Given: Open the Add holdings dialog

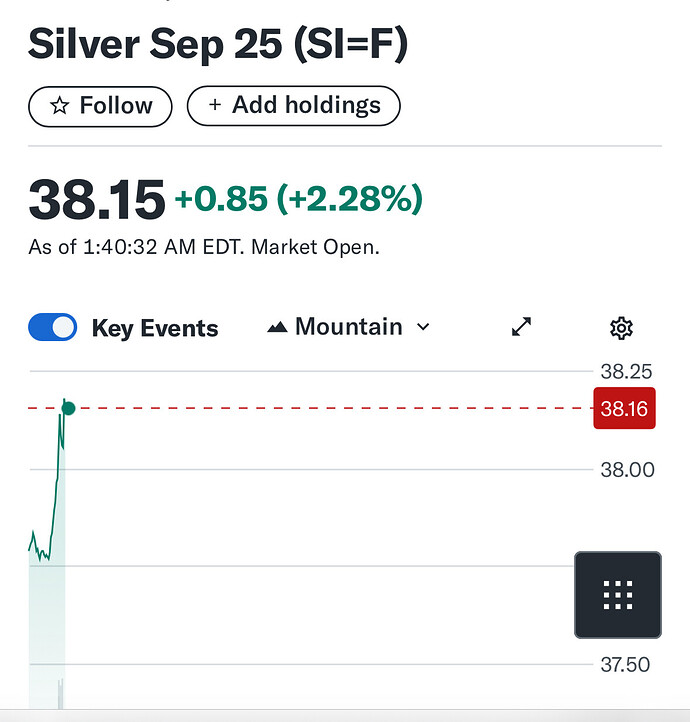Looking at the screenshot, I should pyautogui.click(x=294, y=105).
